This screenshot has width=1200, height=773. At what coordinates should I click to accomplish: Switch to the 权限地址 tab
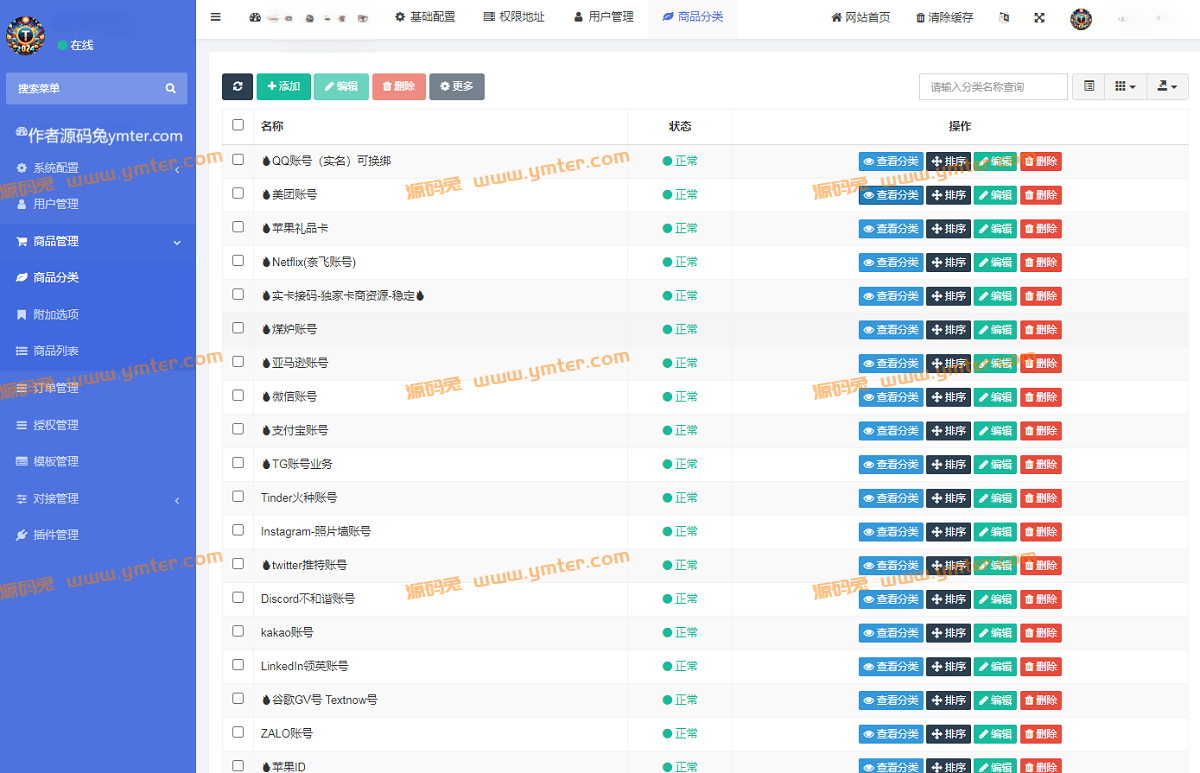click(x=514, y=17)
